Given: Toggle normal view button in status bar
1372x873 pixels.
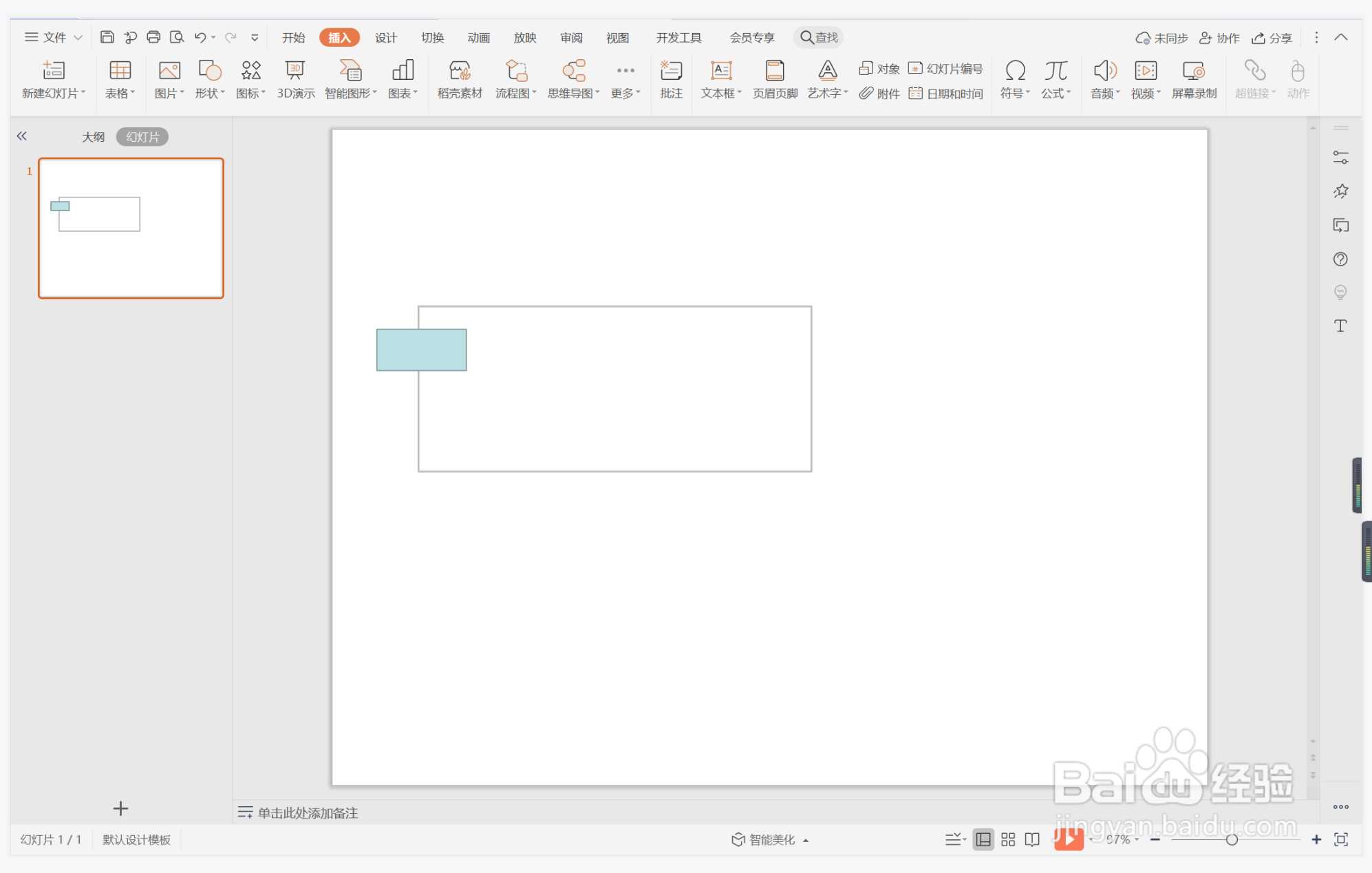Looking at the screenshot, I should pos(983,839).
